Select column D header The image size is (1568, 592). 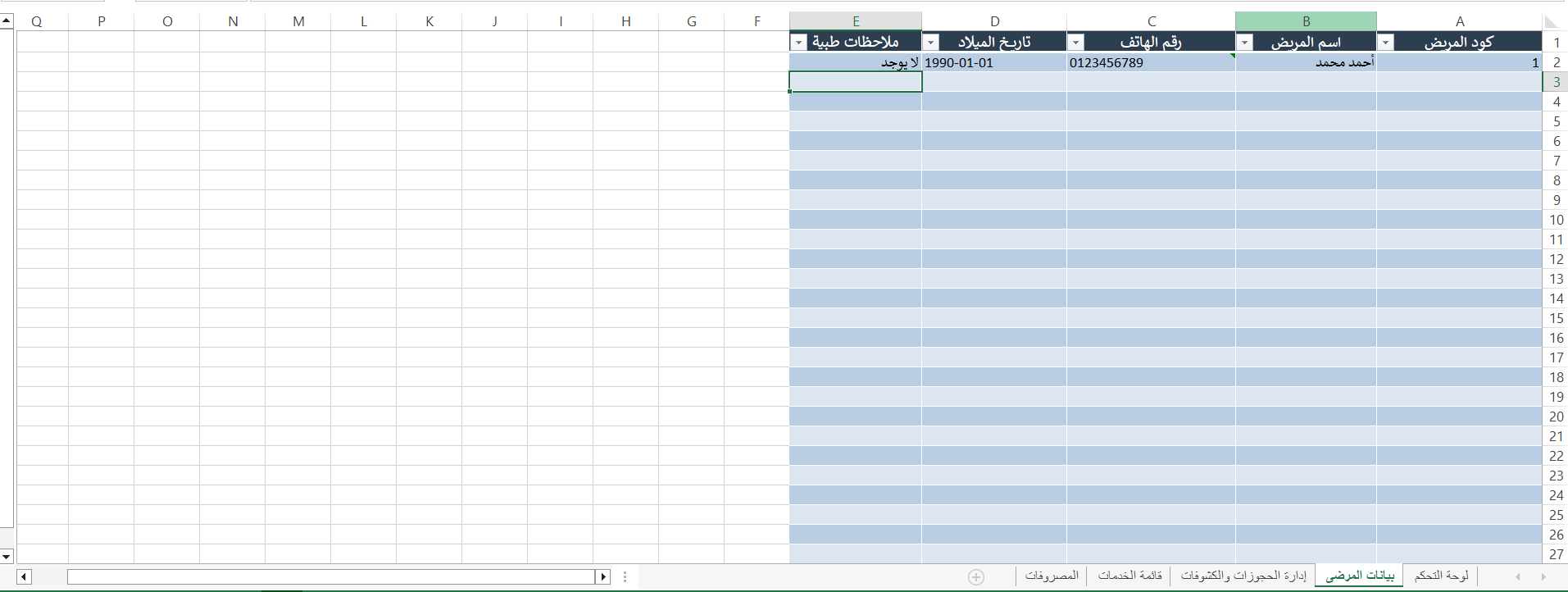coord(994,21)
